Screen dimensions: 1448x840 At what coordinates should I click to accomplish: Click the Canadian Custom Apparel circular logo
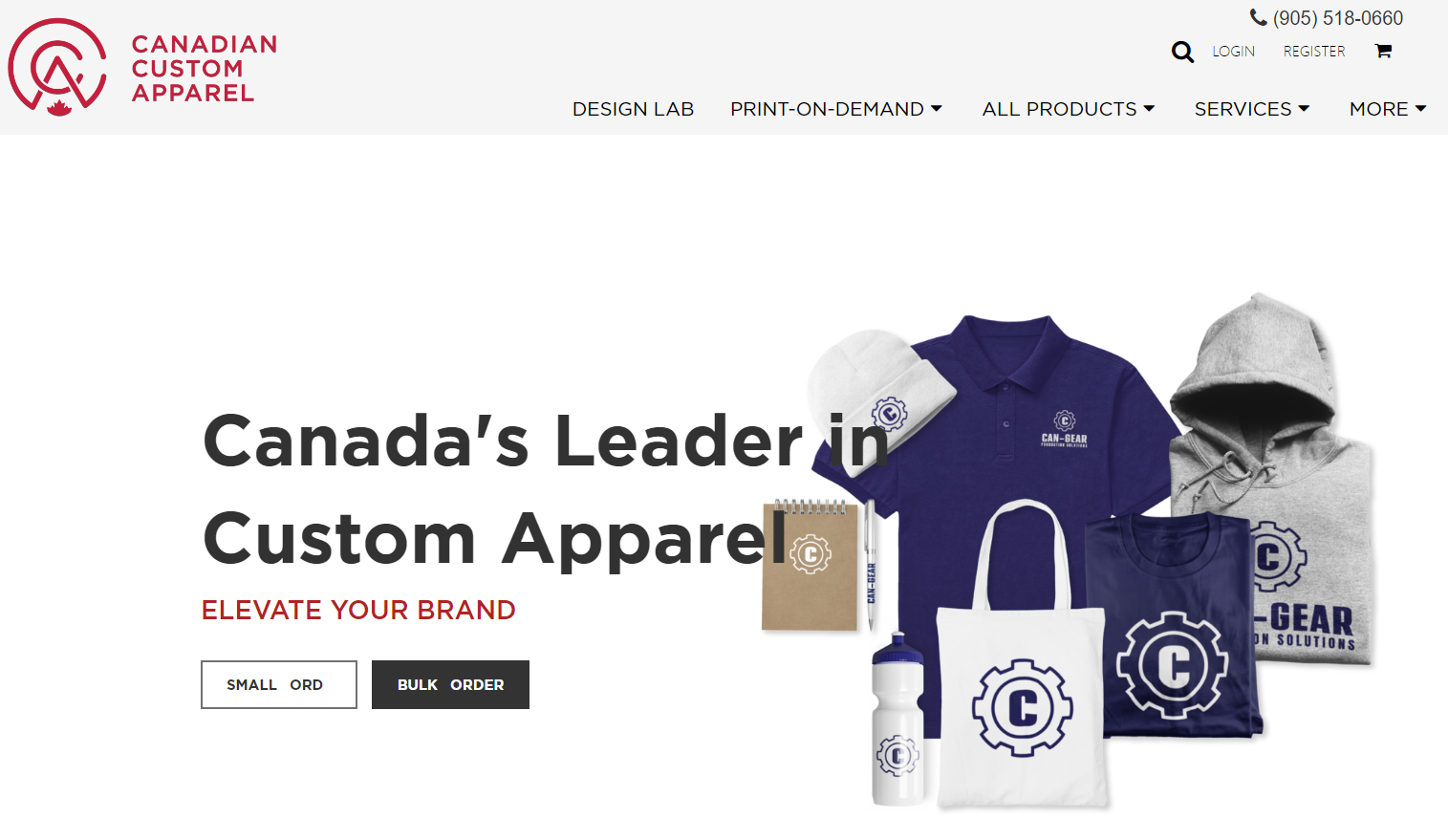point(57,67)
